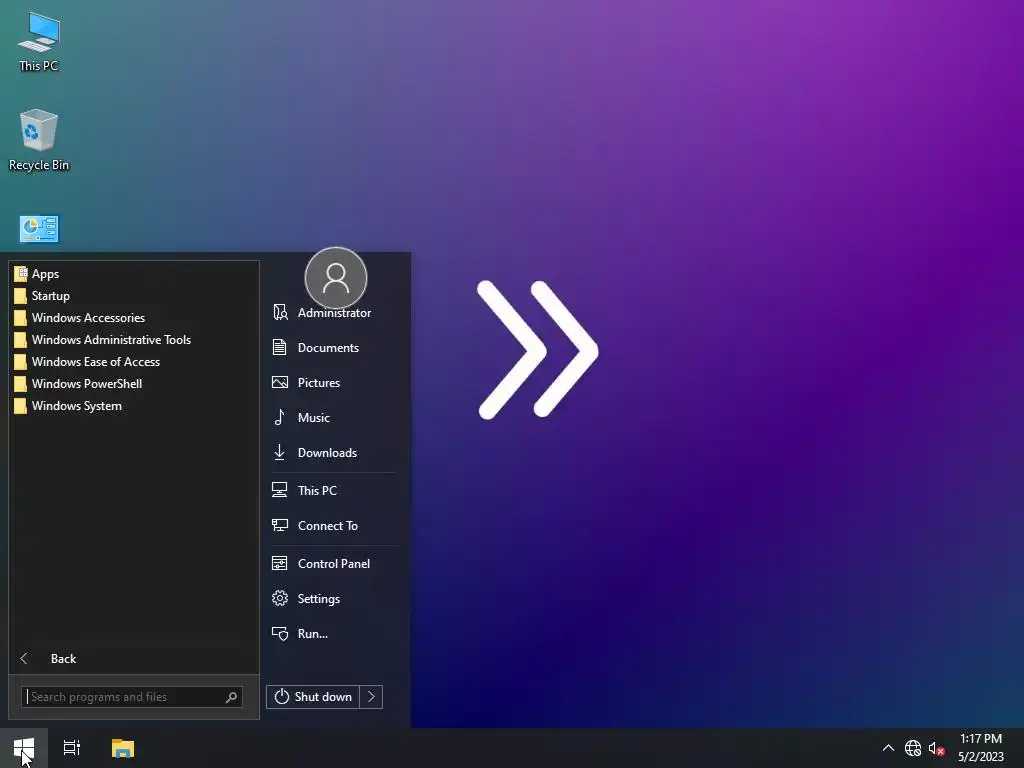Click the Music note icon
The height and width of the screenshot is (768, 1024).
(280, 417)
